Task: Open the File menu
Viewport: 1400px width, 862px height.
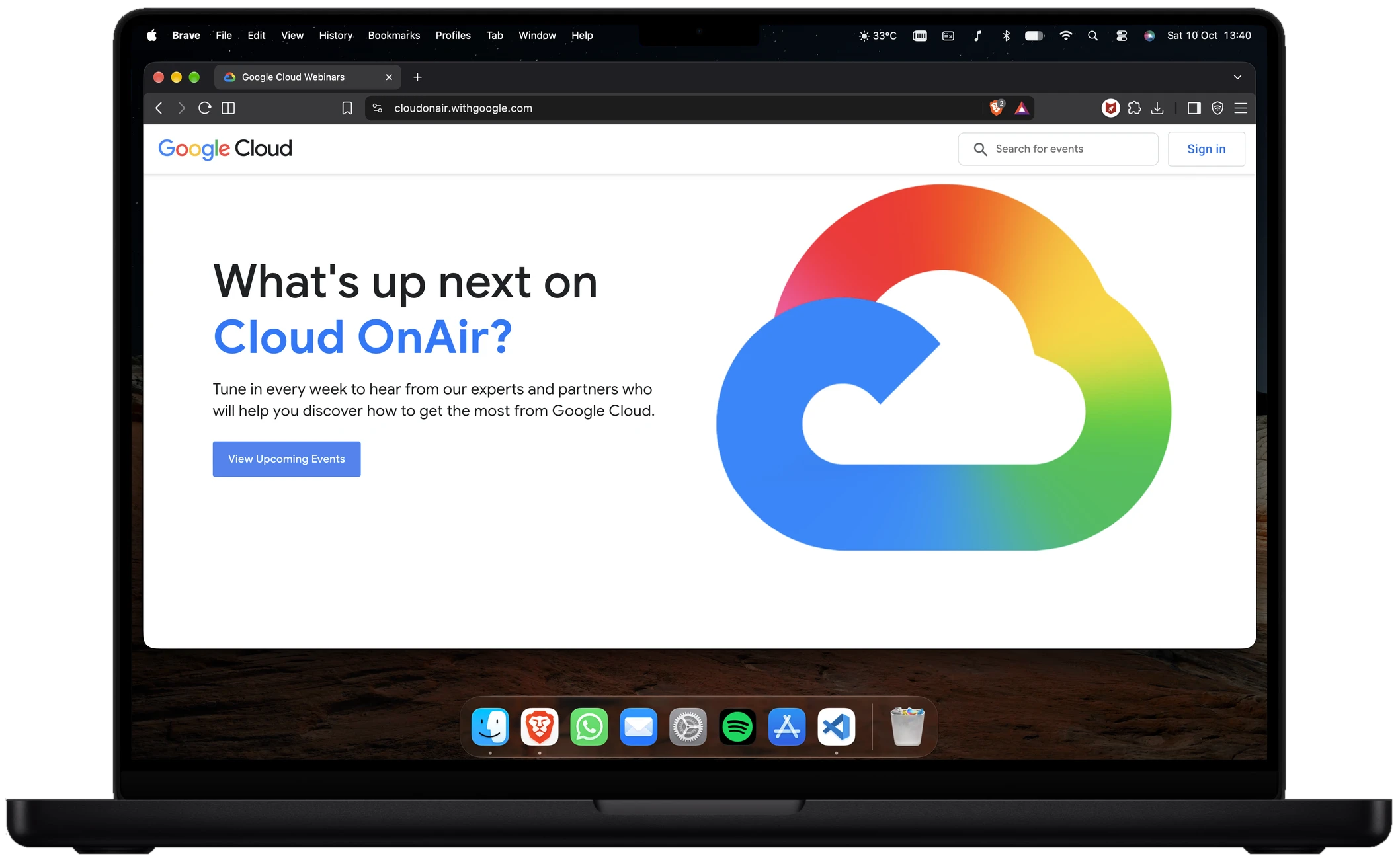Action: pyautogui.click(x=224, y=36)
